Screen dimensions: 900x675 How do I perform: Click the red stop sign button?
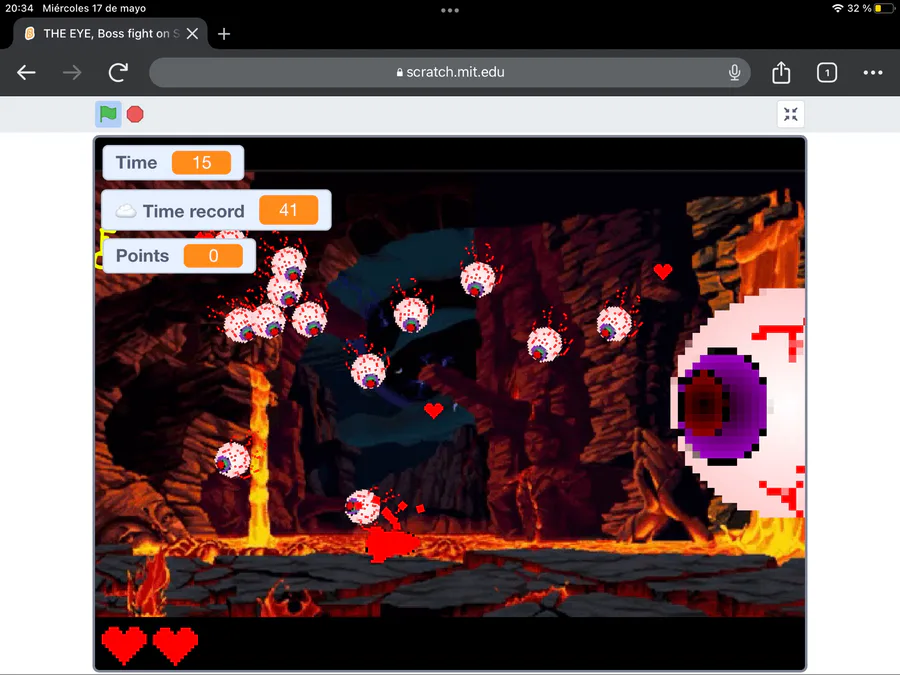click(x=135, y=114)
